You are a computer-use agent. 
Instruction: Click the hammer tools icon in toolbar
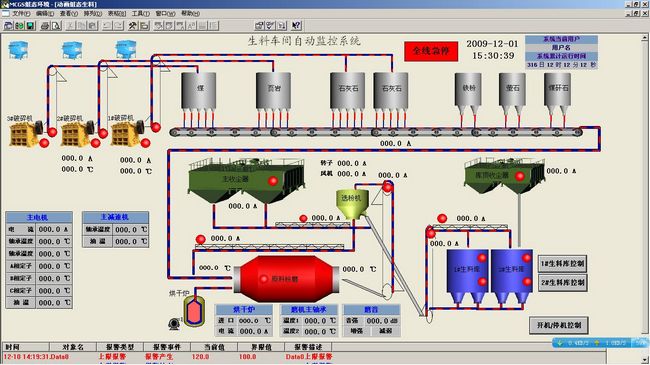pos(133,26)
